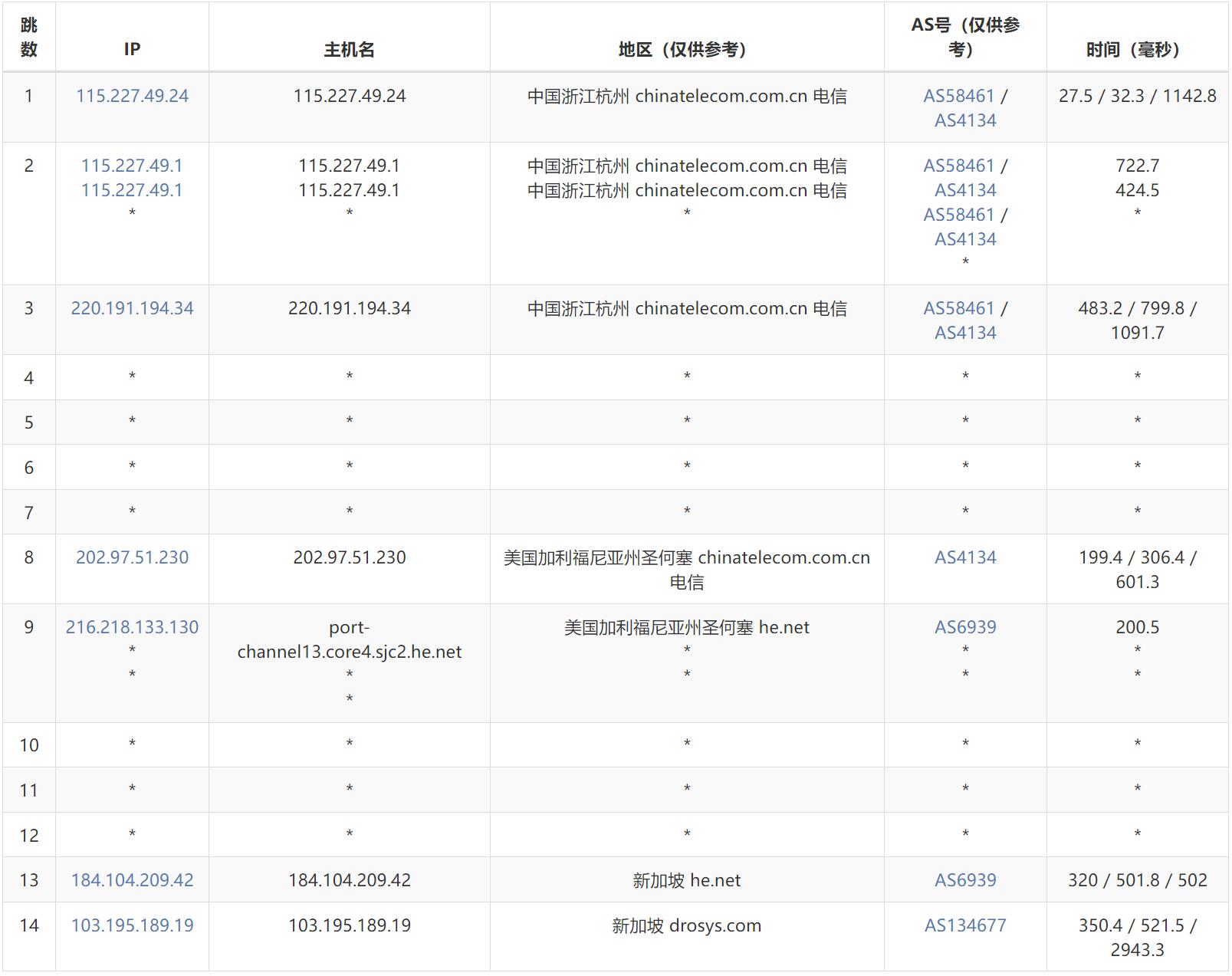Open IP link 202.97.51.230
The height and width of the screenshot is (976, 1232).
point(132,557)
